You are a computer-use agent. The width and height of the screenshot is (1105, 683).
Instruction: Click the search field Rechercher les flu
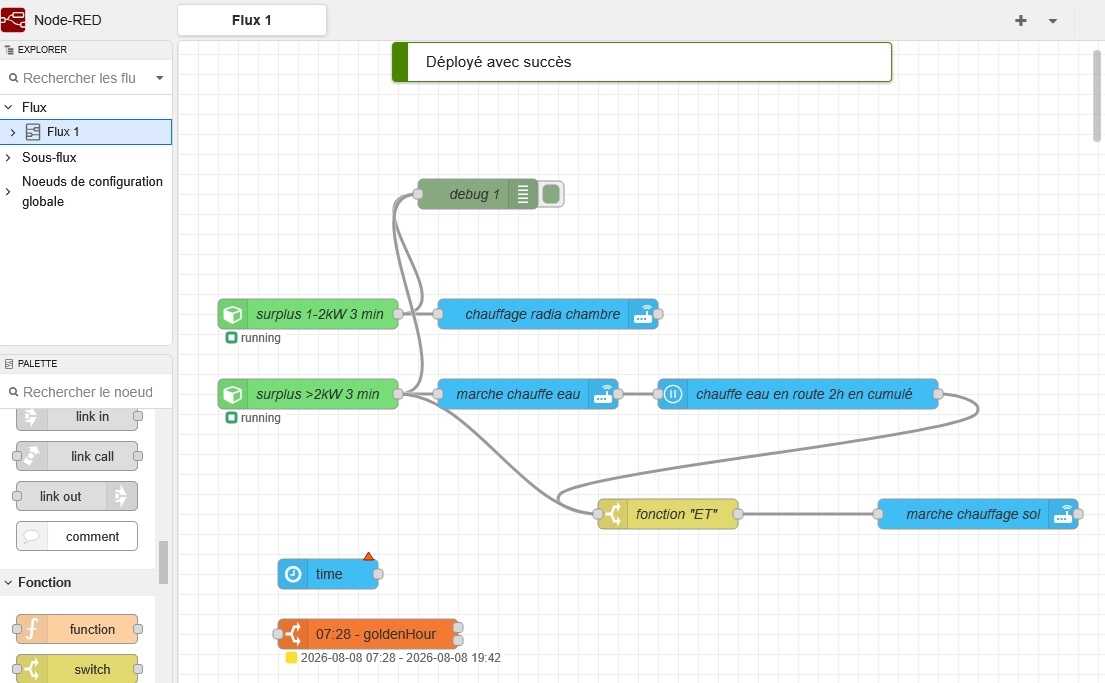(x=78, y=78)
